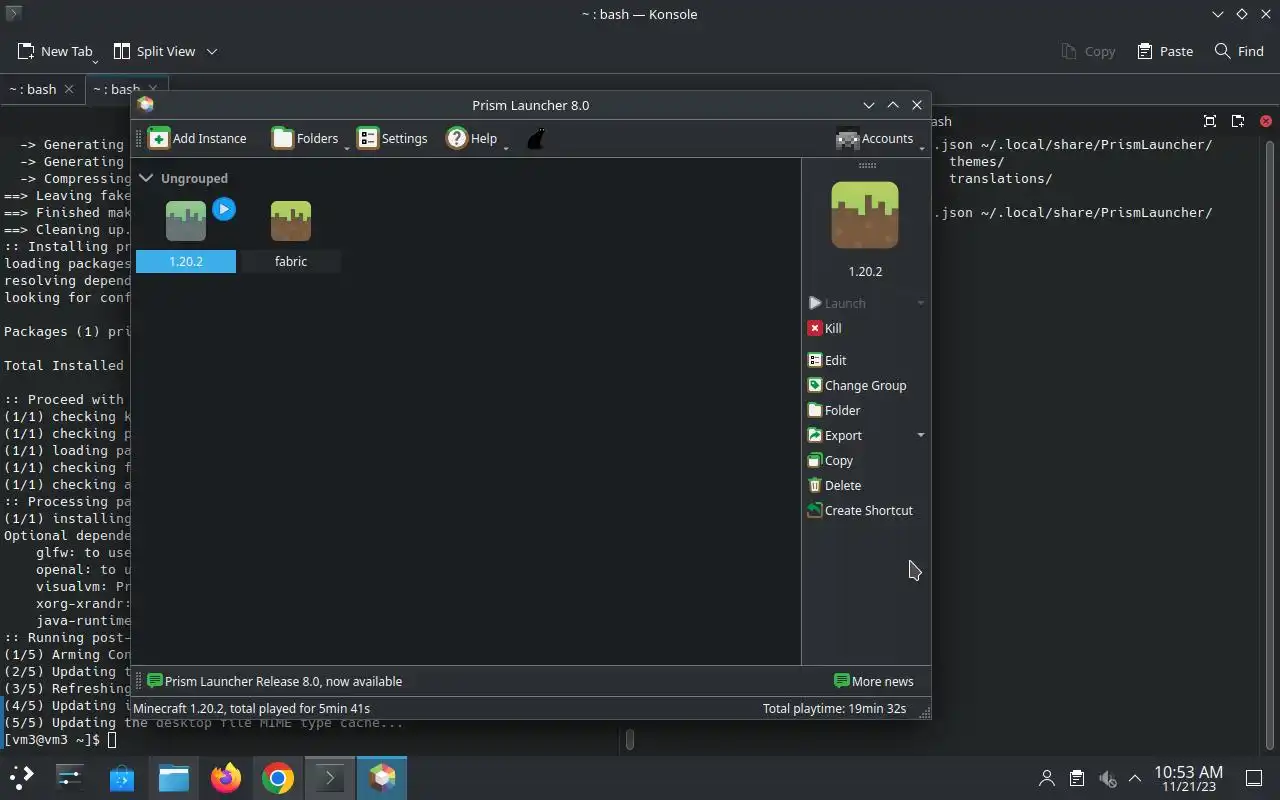The width and height of the screenshot is (1280, 800).
Task: Expand the Split View dropdown arrow
Action: coord(212,51)
